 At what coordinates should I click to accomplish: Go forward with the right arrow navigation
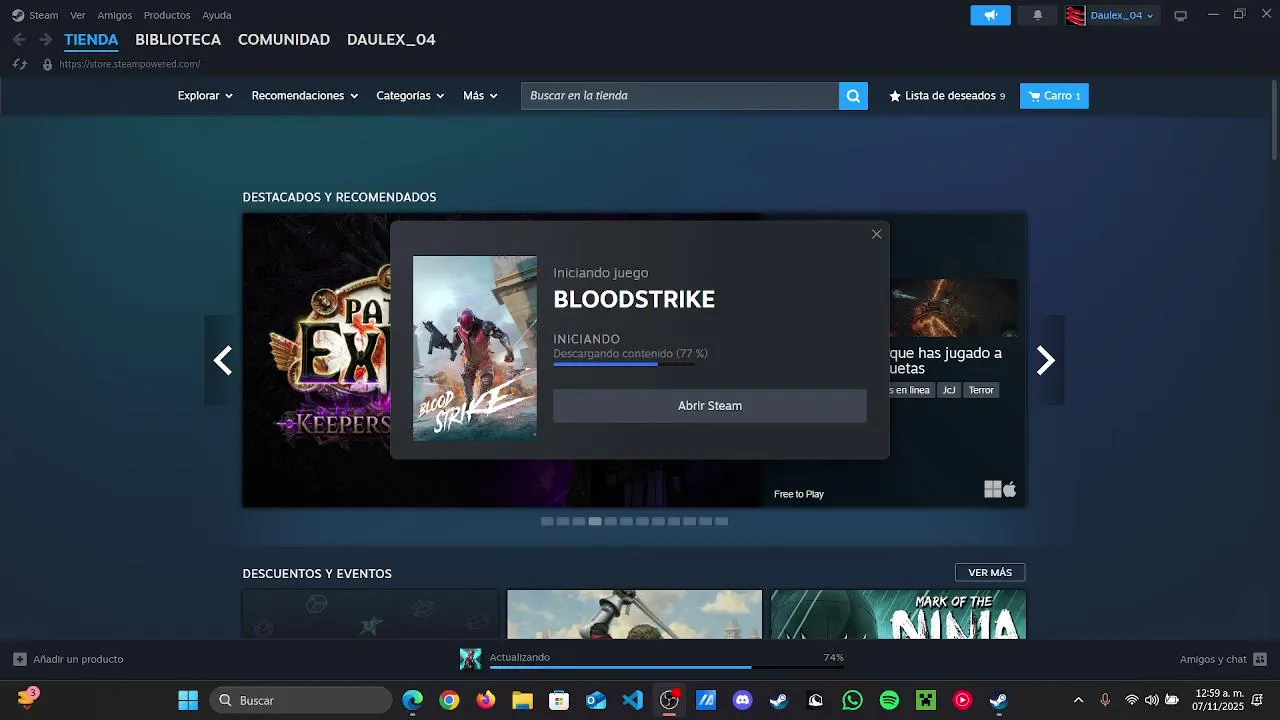coord(45,40)
